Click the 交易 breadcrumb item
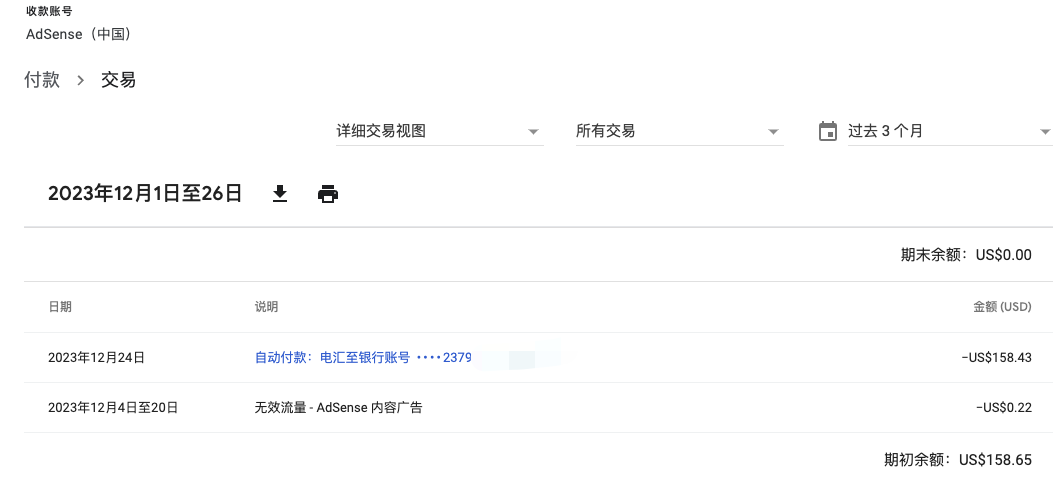 click(118, 80)
